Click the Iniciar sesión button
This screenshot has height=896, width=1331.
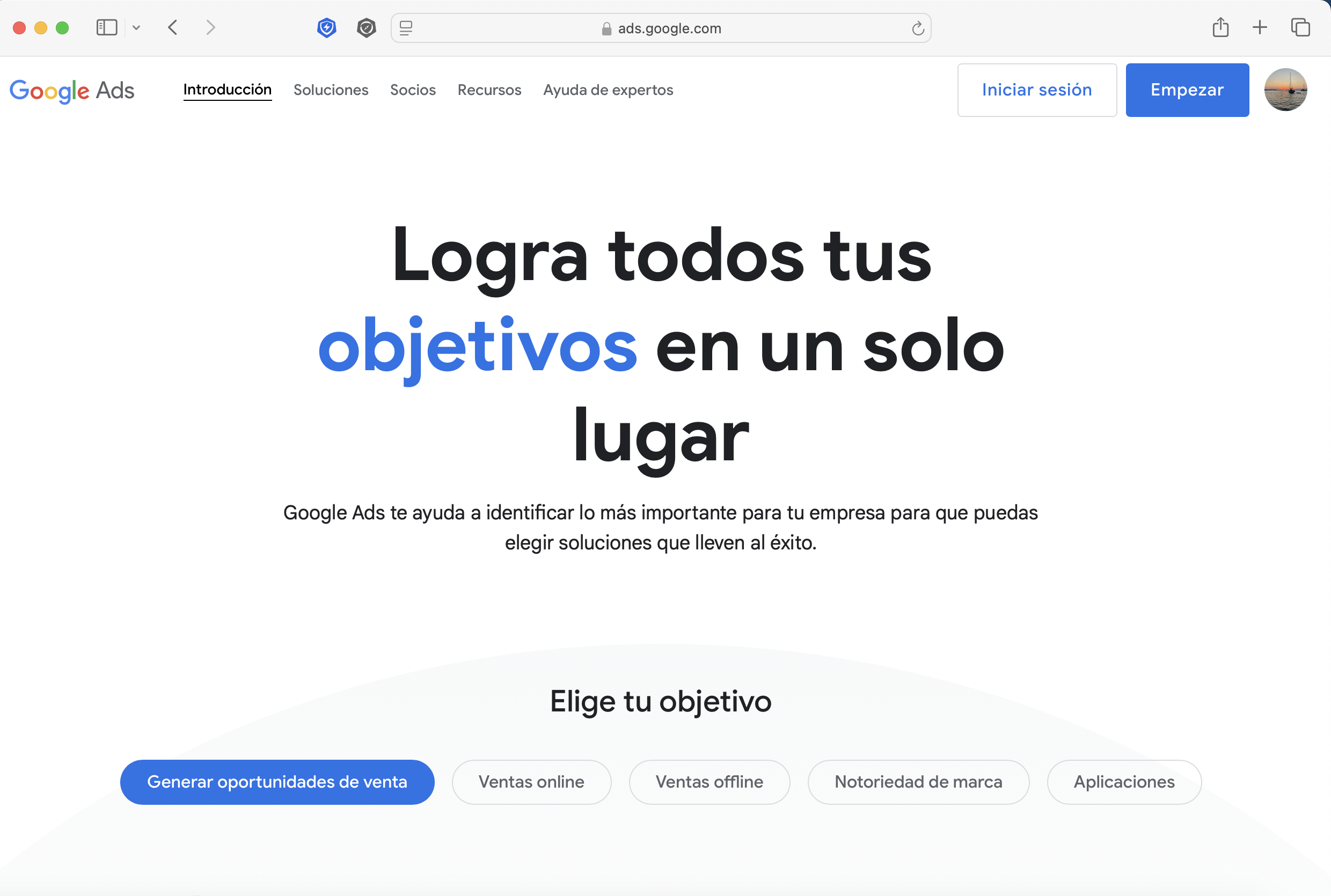1037,90
